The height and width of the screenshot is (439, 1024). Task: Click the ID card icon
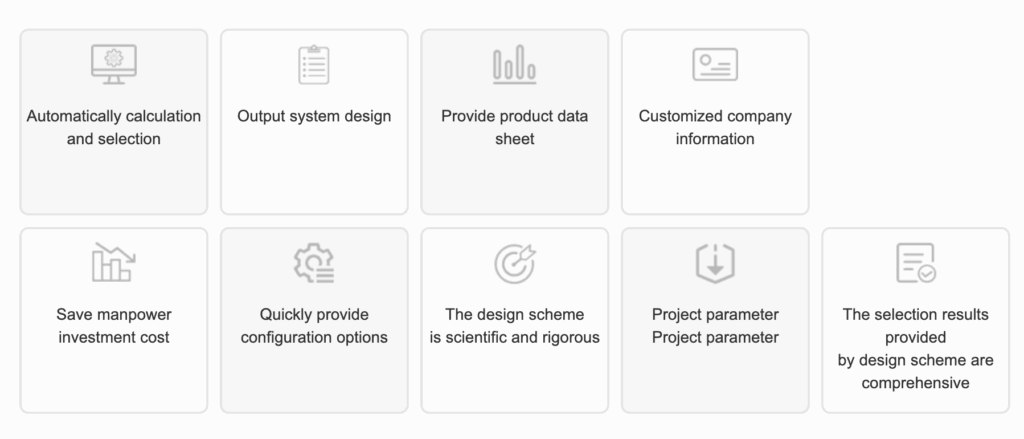click(x=715, y=64)
